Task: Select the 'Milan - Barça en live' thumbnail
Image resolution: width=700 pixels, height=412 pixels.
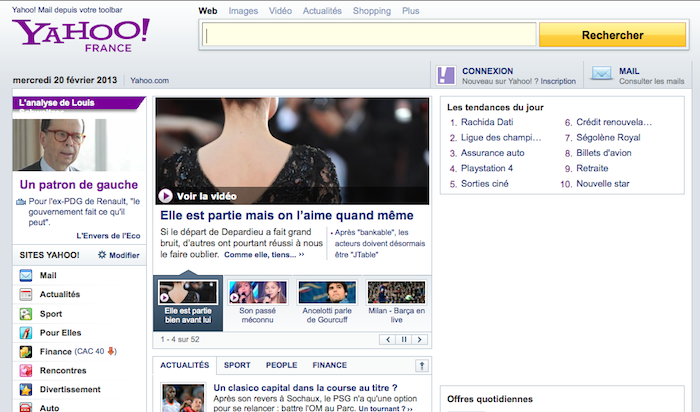Action: (396, 299)
